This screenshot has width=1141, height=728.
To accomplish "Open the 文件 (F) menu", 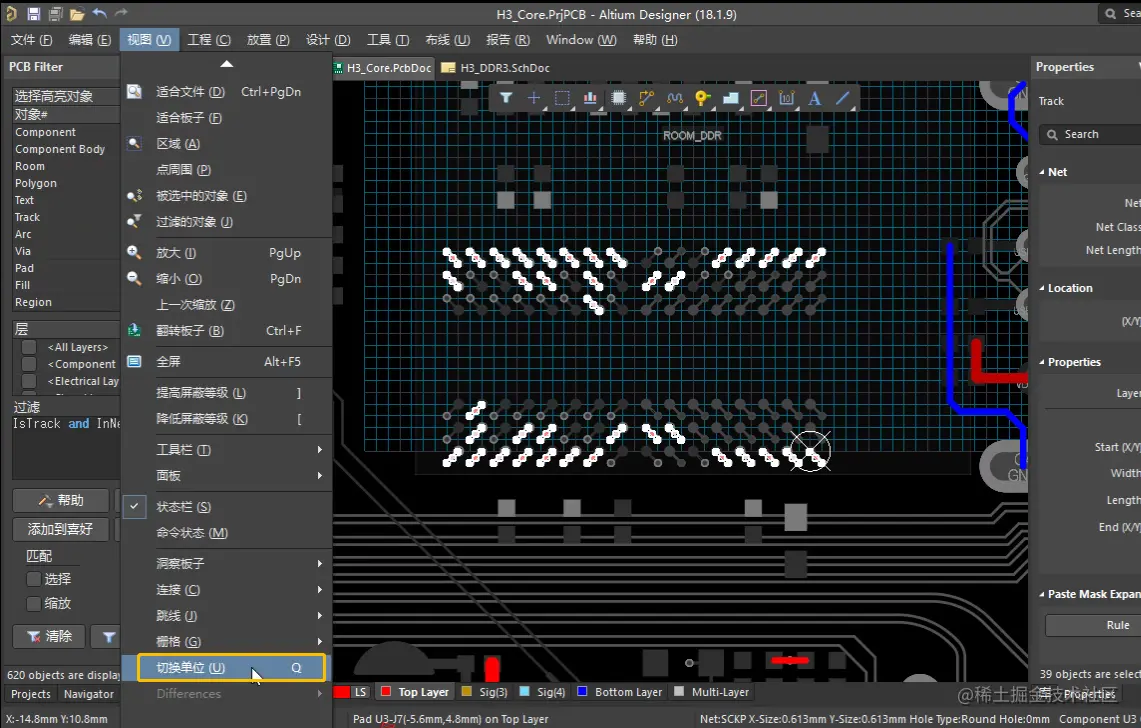I will tap(31, 40).
